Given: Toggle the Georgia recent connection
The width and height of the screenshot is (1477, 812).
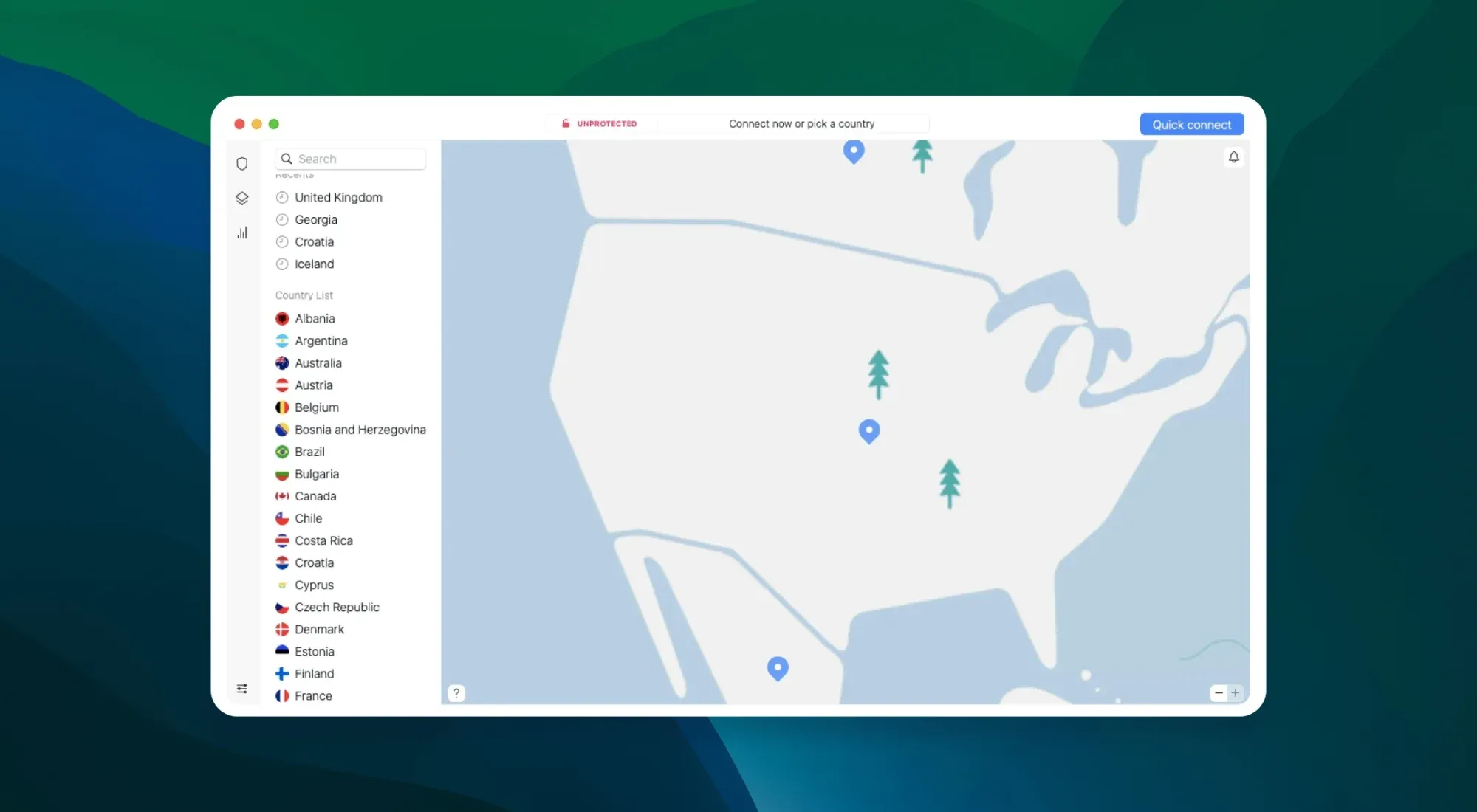Looking at the screenshot, I should (315, 219).
